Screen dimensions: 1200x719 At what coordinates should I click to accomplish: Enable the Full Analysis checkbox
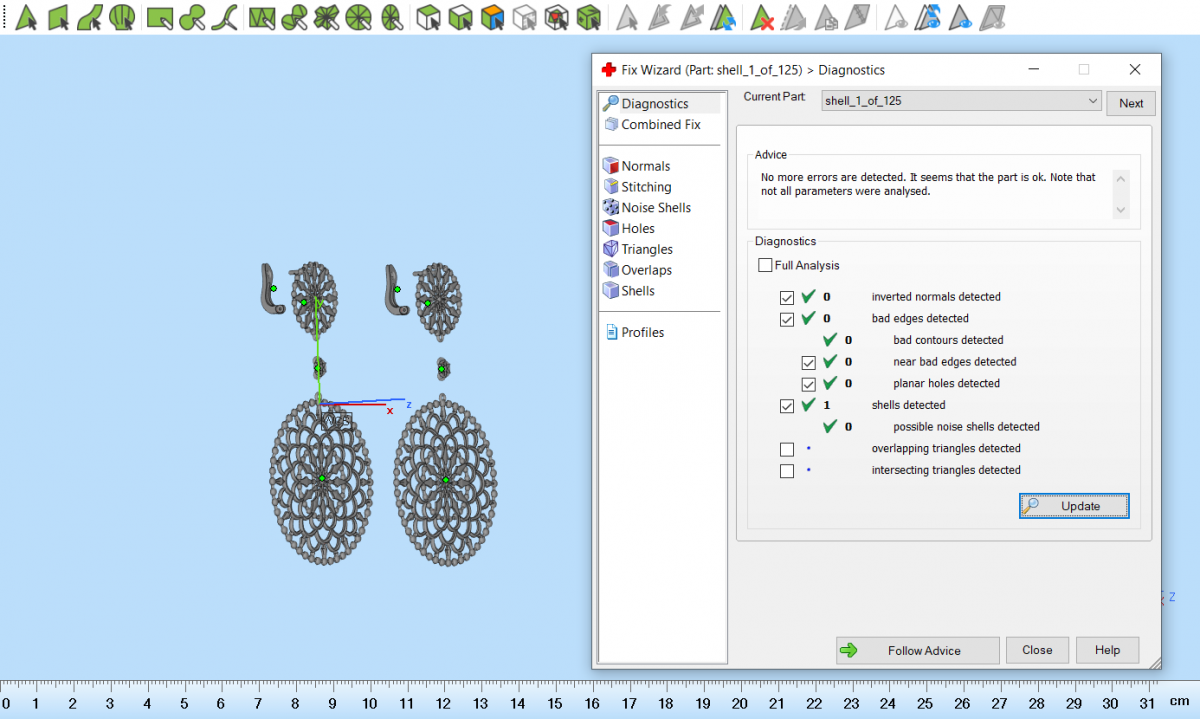[x=766, y=266]
